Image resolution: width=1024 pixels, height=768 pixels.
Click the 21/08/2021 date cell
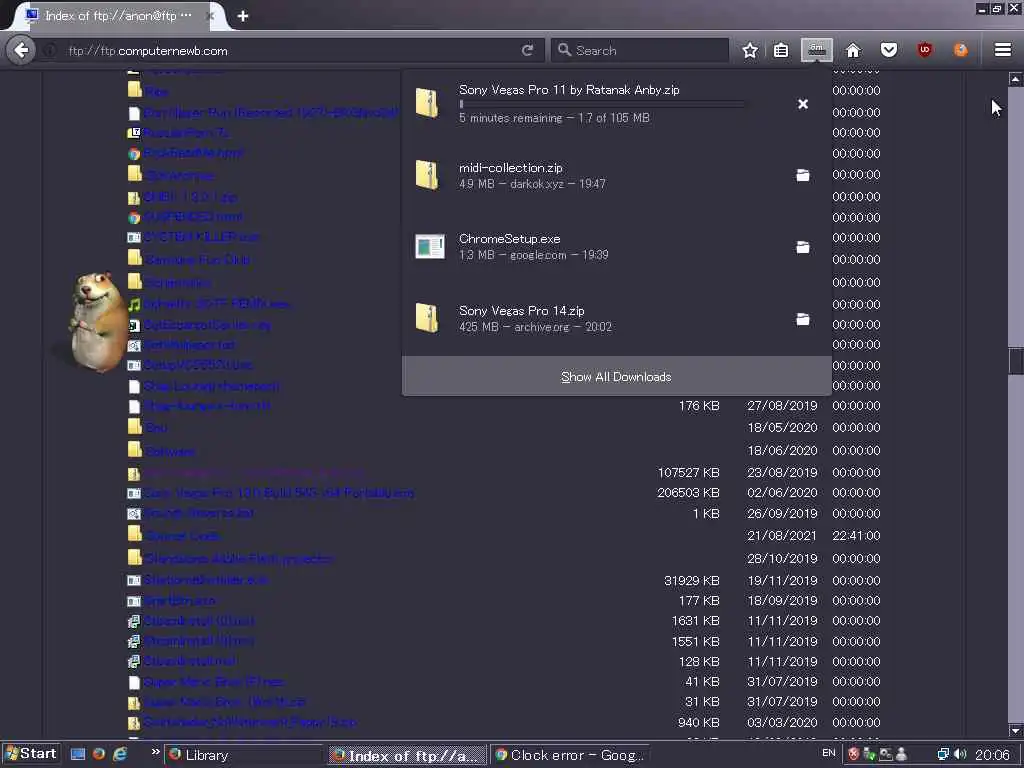[782, 536]
